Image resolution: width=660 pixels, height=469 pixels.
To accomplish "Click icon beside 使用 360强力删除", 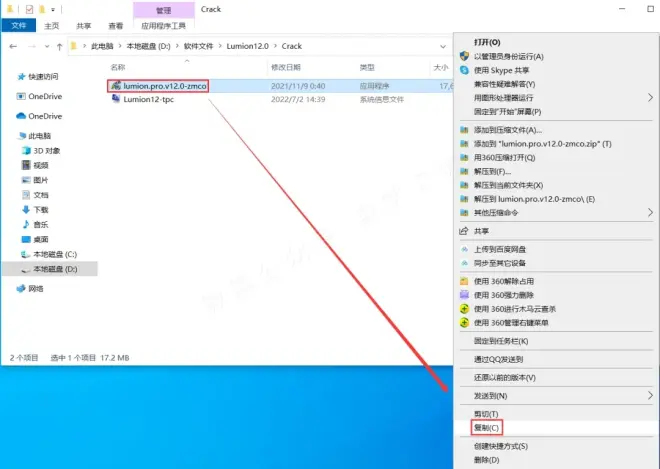I will point(464,295).
